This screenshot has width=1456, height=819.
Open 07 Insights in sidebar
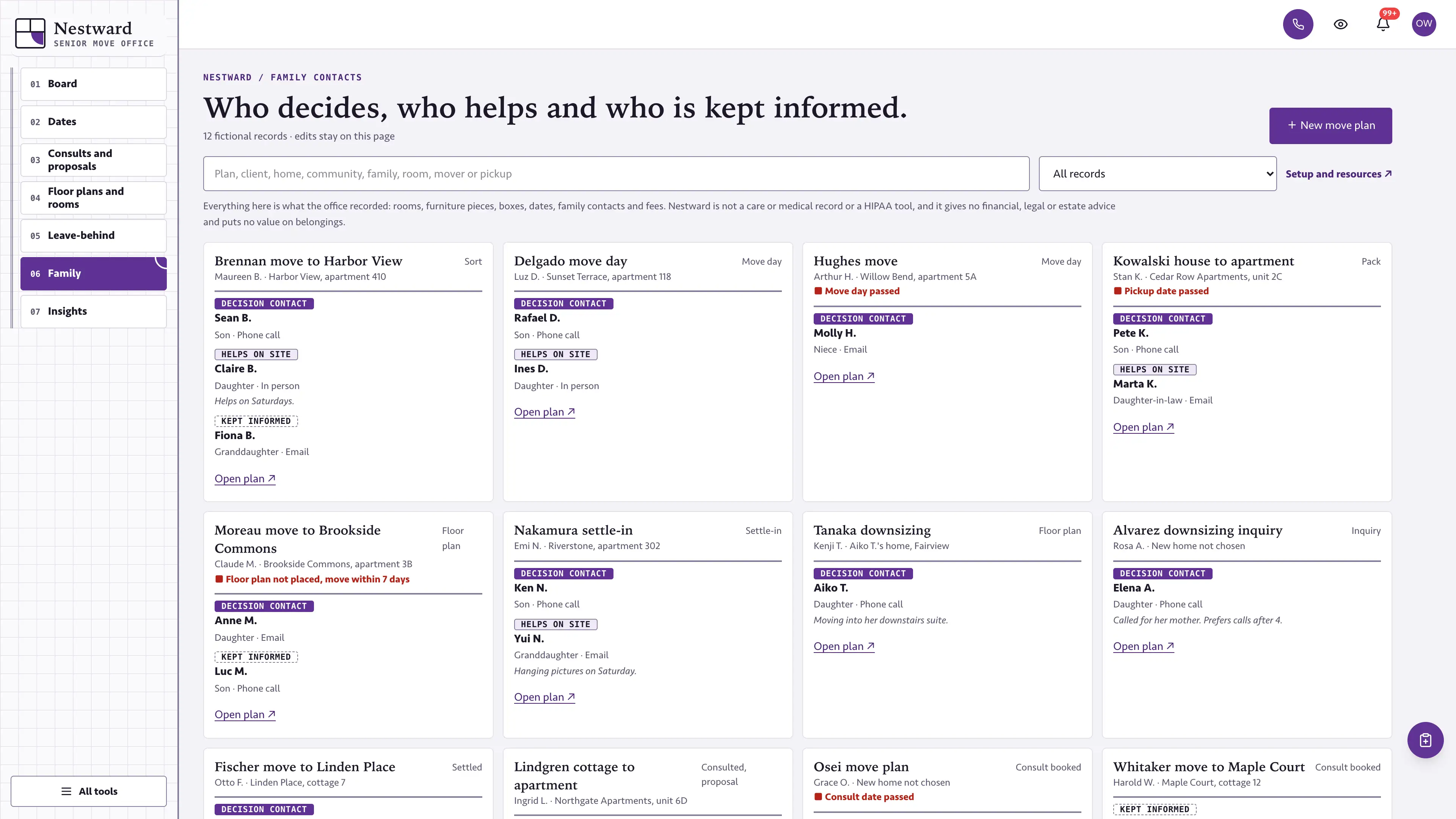pos(93,311)
